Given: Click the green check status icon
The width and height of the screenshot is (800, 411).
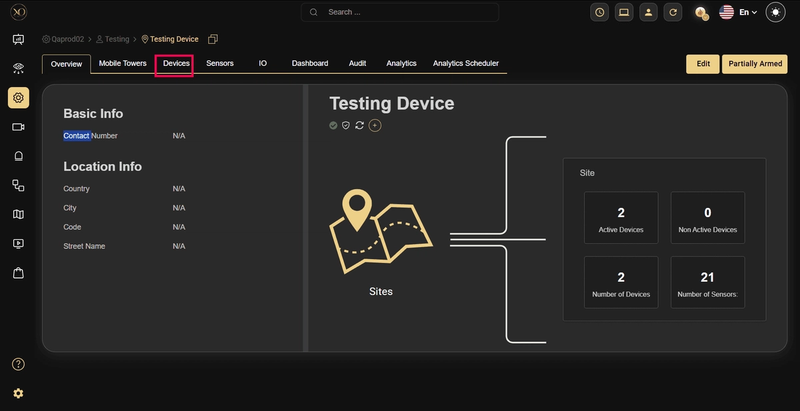Looking at the screenshot, I should [333, 125].
